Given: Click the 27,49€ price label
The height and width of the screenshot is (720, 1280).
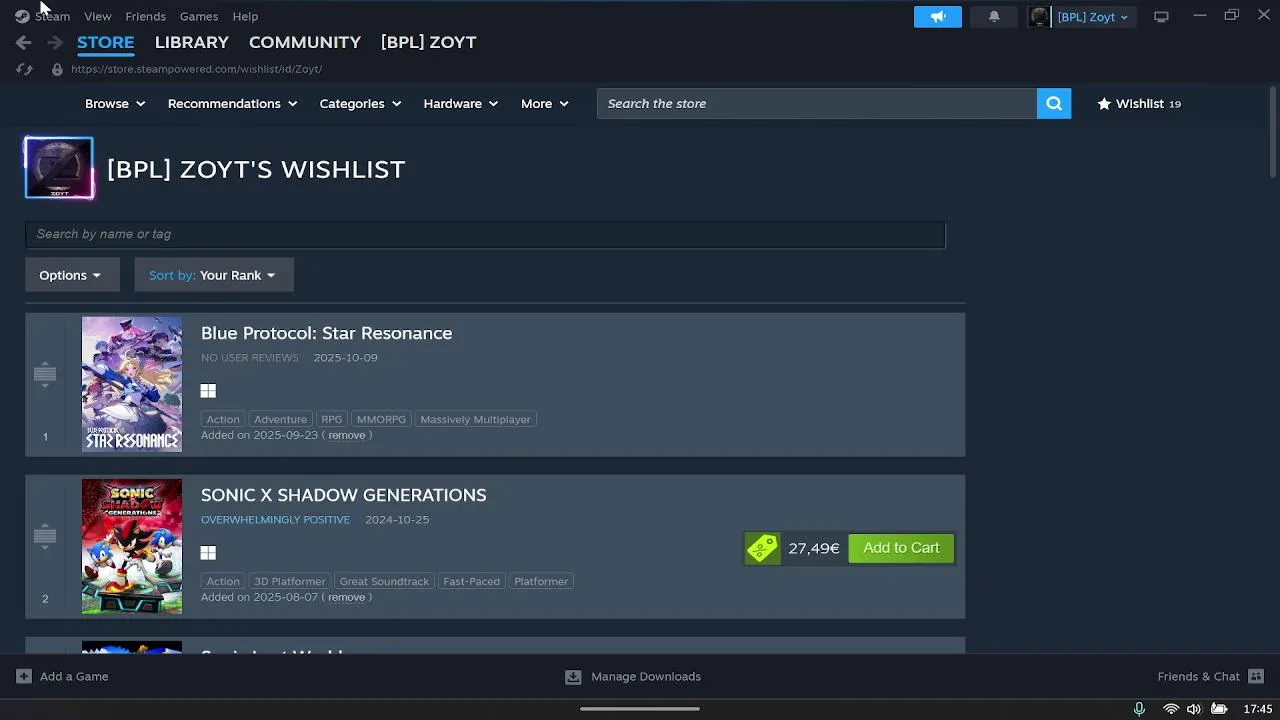Looking at the screenshot, I should tap(813, 548).
